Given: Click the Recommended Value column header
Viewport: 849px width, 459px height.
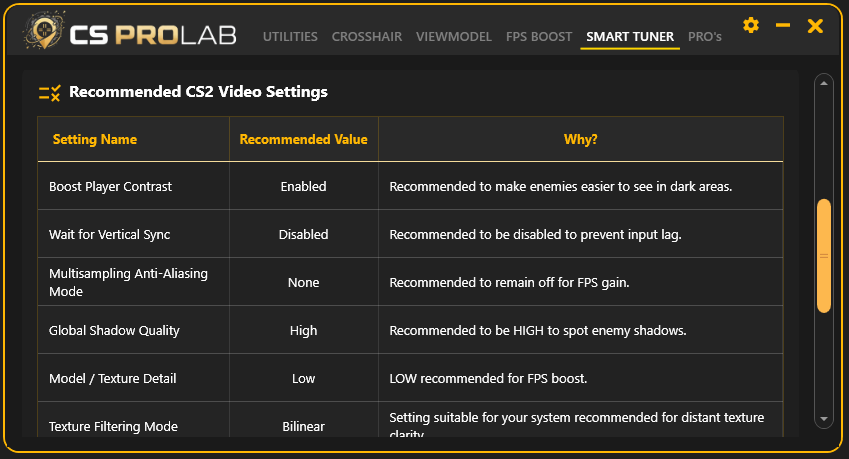Looking at the screenshot, I should pyautogui.click(x=303, y=139).
